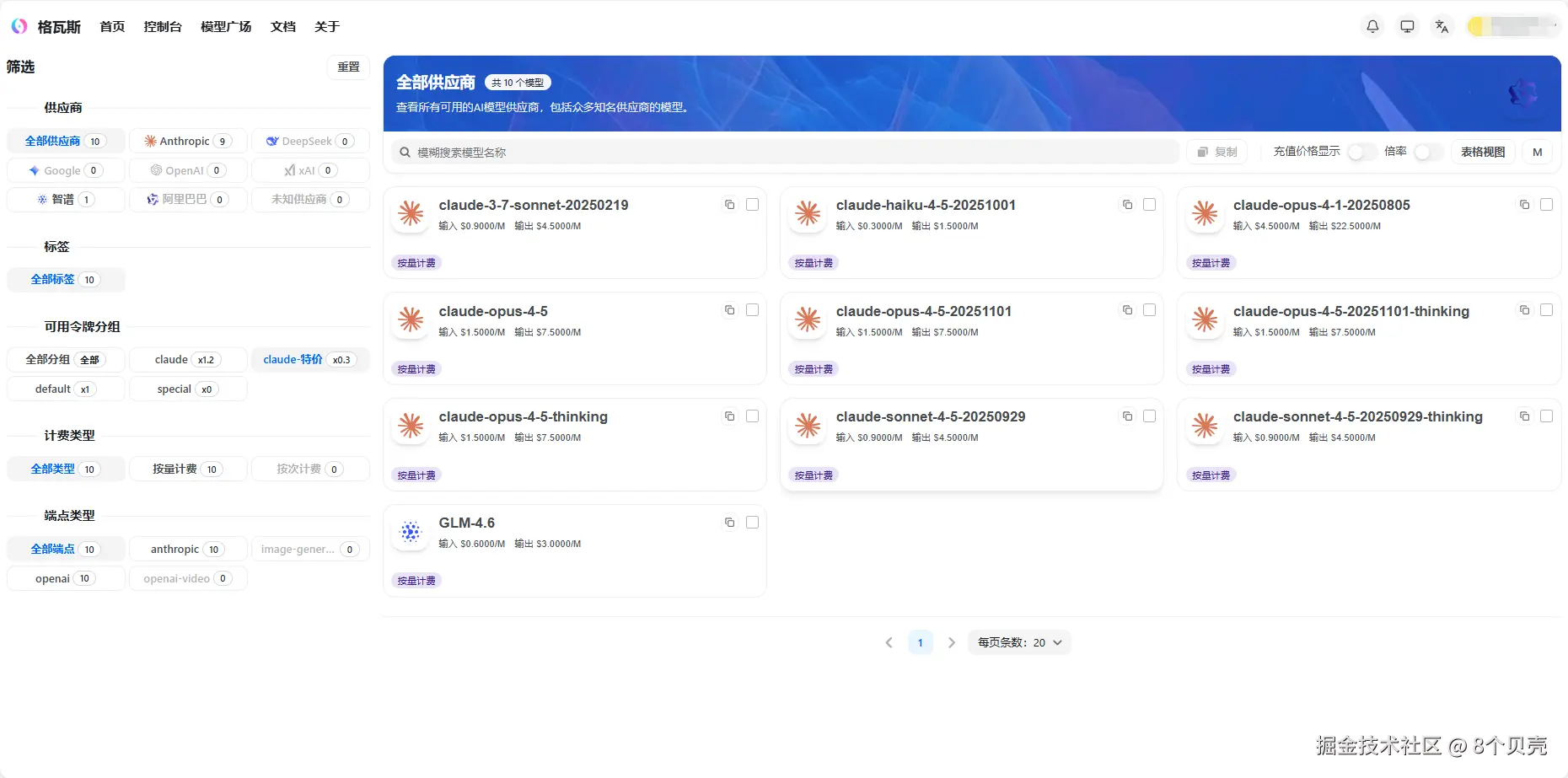Click the model name search field

(785, 152)
